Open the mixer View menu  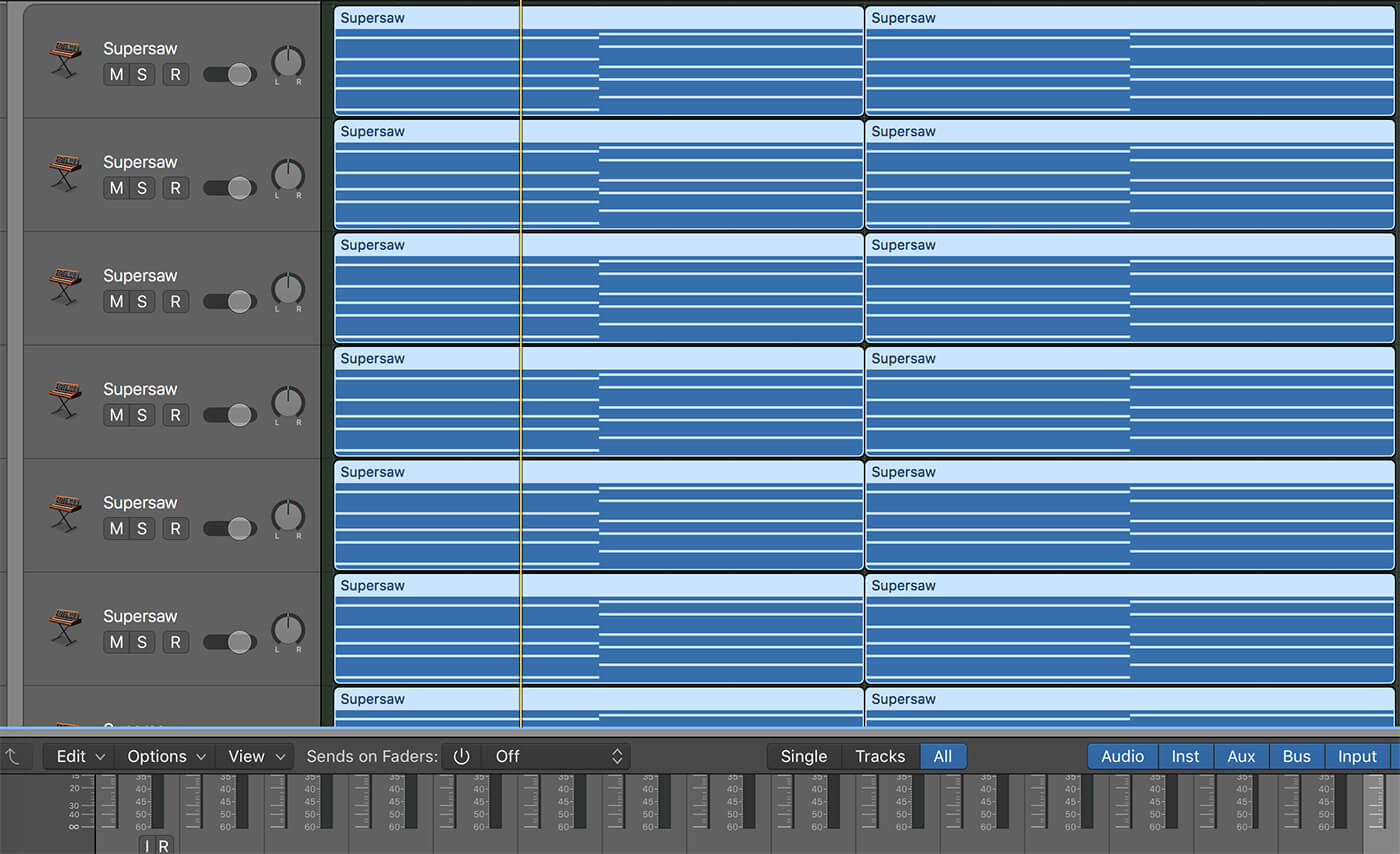coord(255,756)
